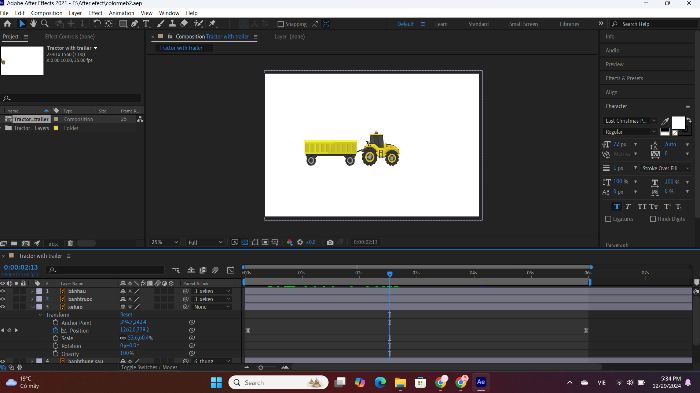Toggle Faux Bold in Character panel
The width and height of the screenshot is (700, 393).
(x=617, y=206)
